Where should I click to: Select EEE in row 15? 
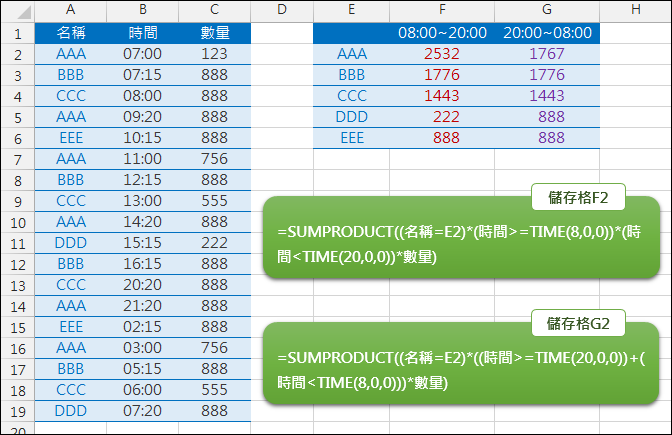[71, 327]
